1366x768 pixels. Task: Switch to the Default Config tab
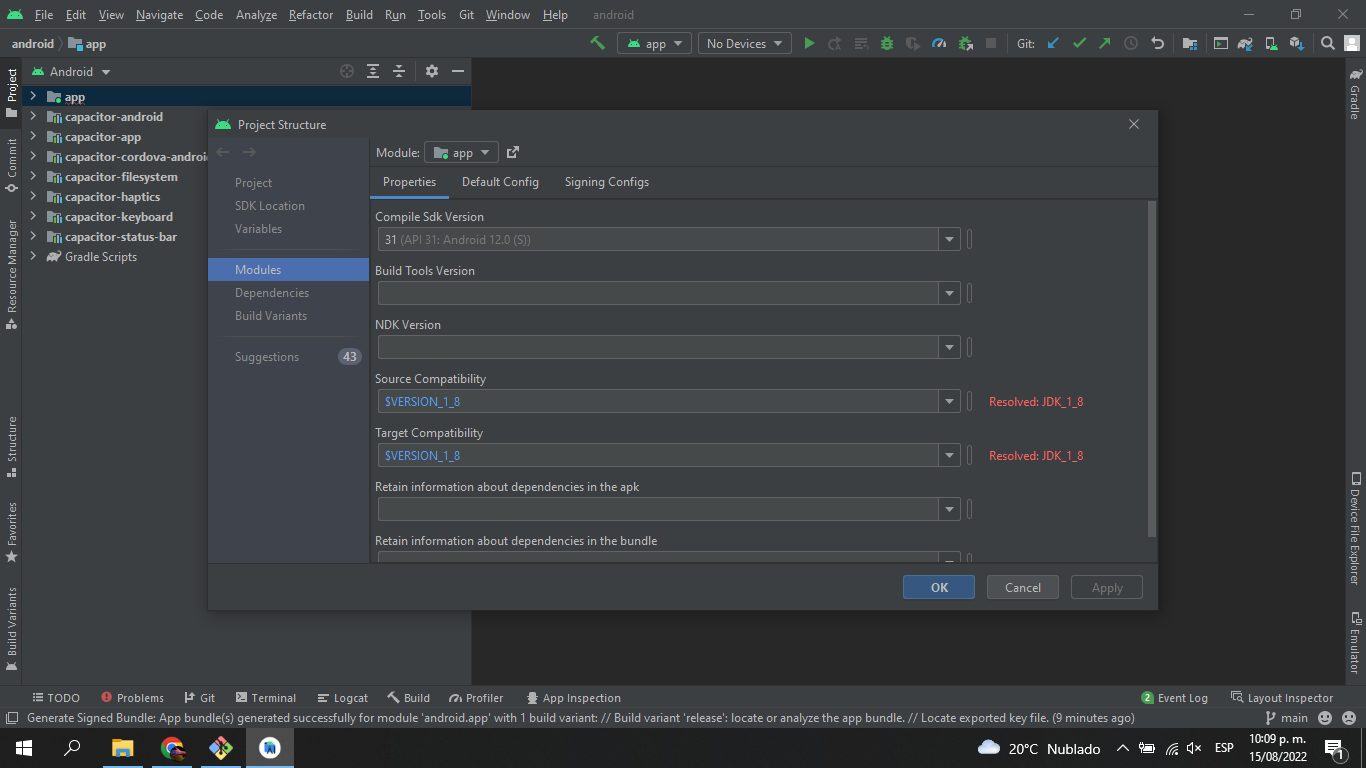click(500, 182)
